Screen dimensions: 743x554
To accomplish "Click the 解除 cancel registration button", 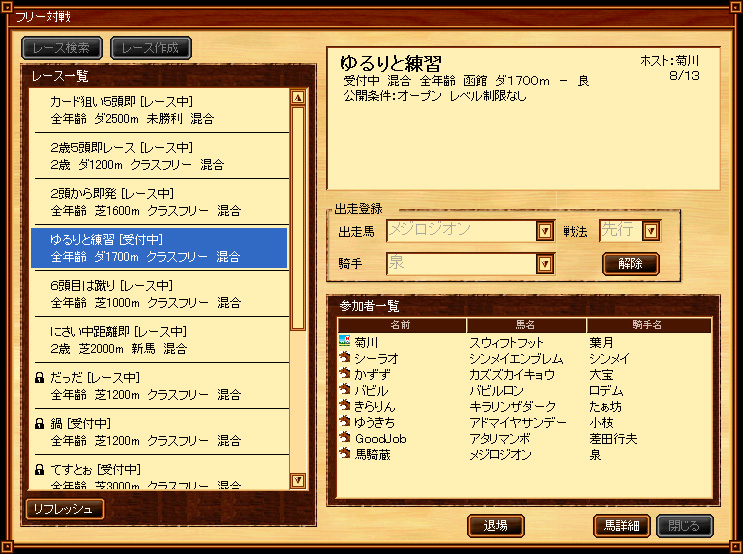I will coord(630,264).
